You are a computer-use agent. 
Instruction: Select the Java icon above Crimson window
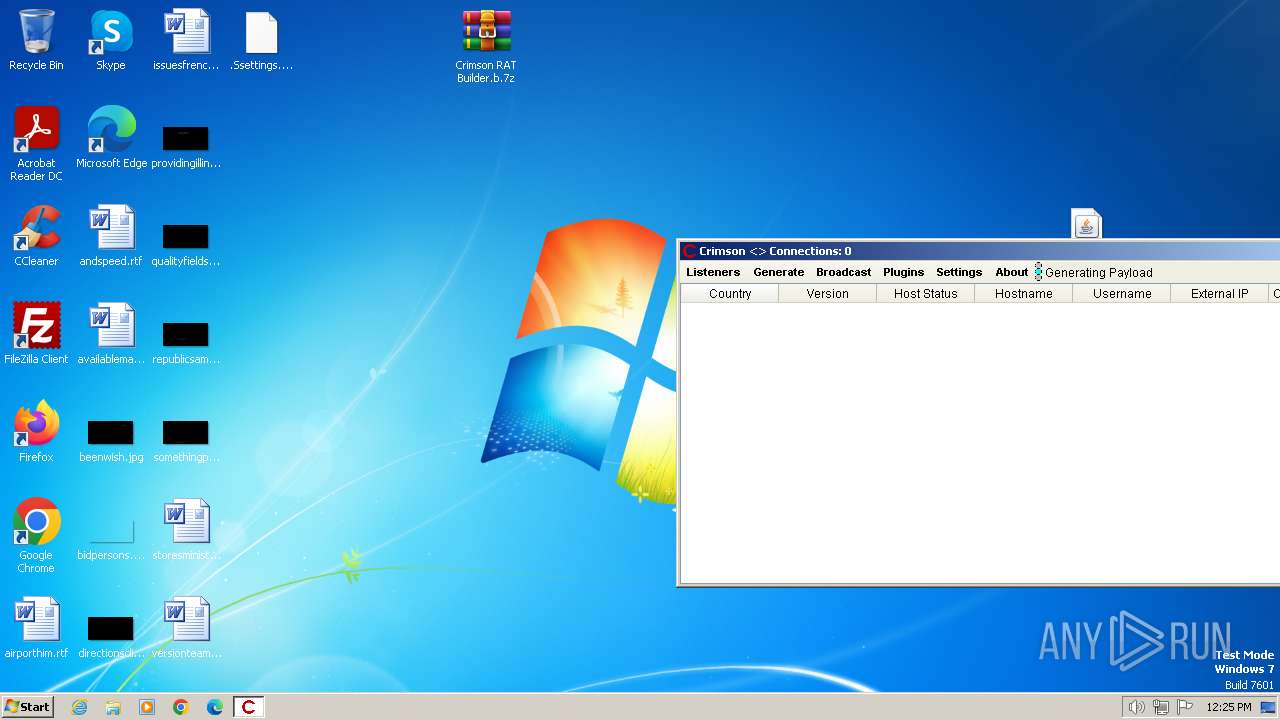coord(1086,224)
